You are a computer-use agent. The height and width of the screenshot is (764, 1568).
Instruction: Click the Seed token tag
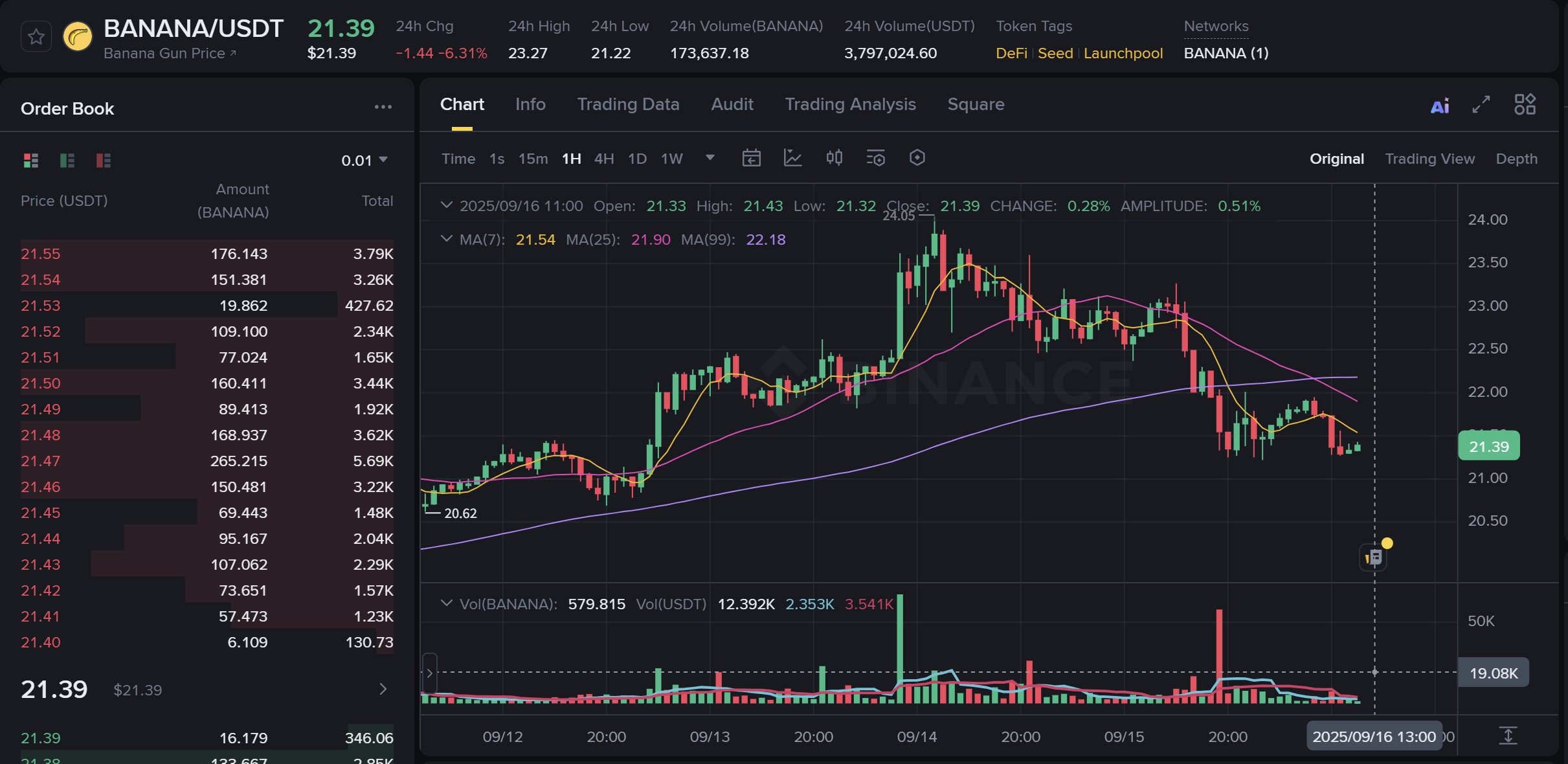pyautogui.click(x=1055, y=53)
